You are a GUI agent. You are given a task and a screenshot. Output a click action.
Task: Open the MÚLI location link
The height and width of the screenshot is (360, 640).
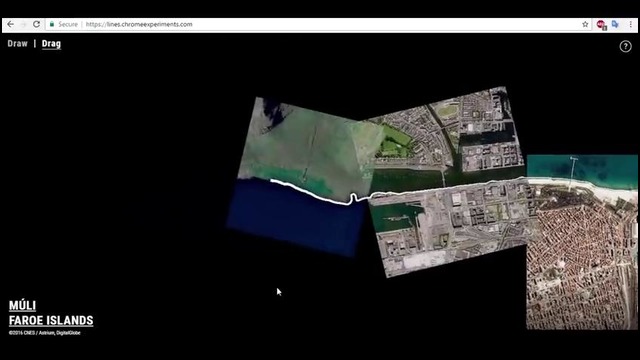click(22, 306)
